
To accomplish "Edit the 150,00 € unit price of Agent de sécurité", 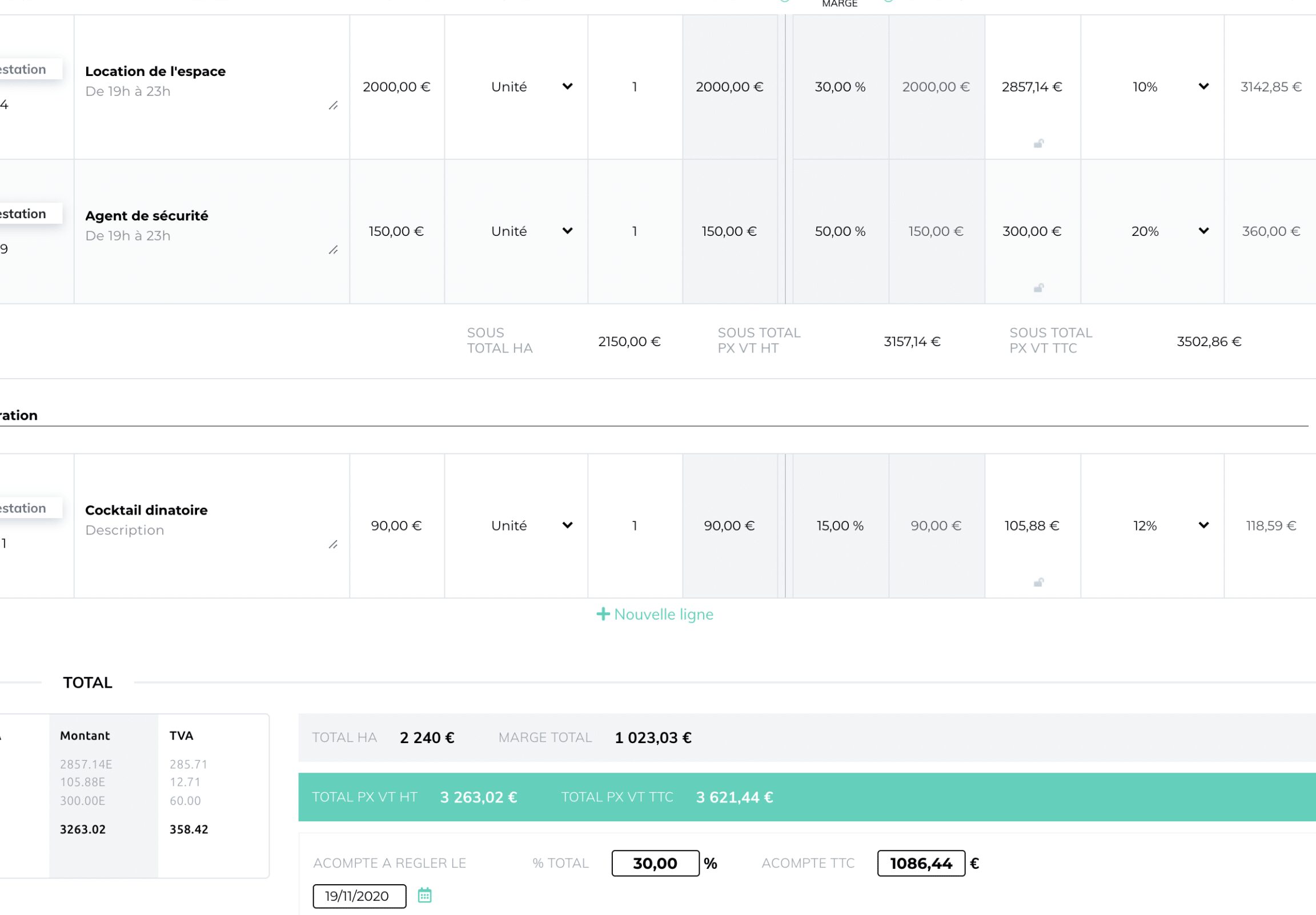I will coord(396,232).
